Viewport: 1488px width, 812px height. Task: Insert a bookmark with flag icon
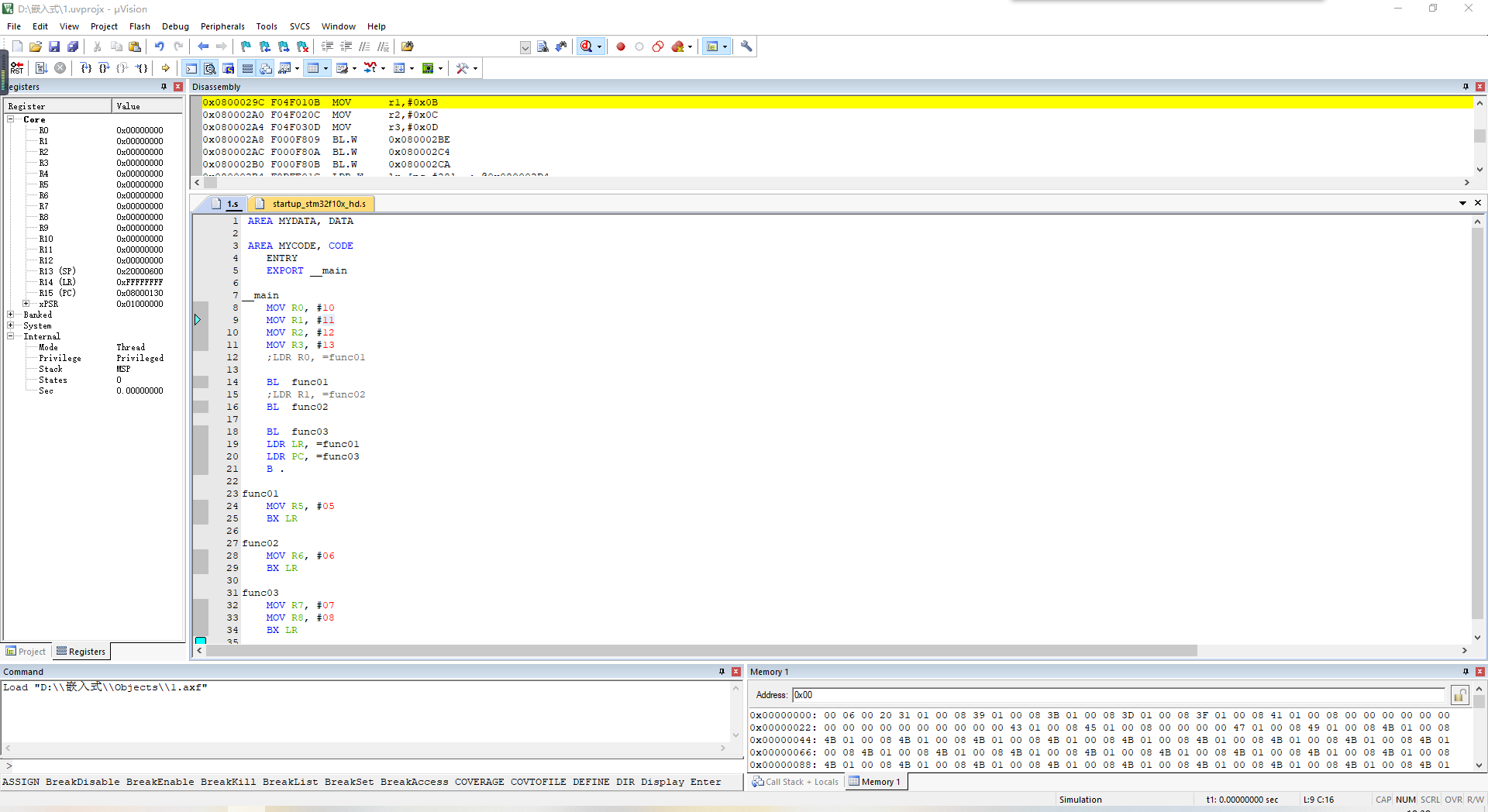click(246, 46)
